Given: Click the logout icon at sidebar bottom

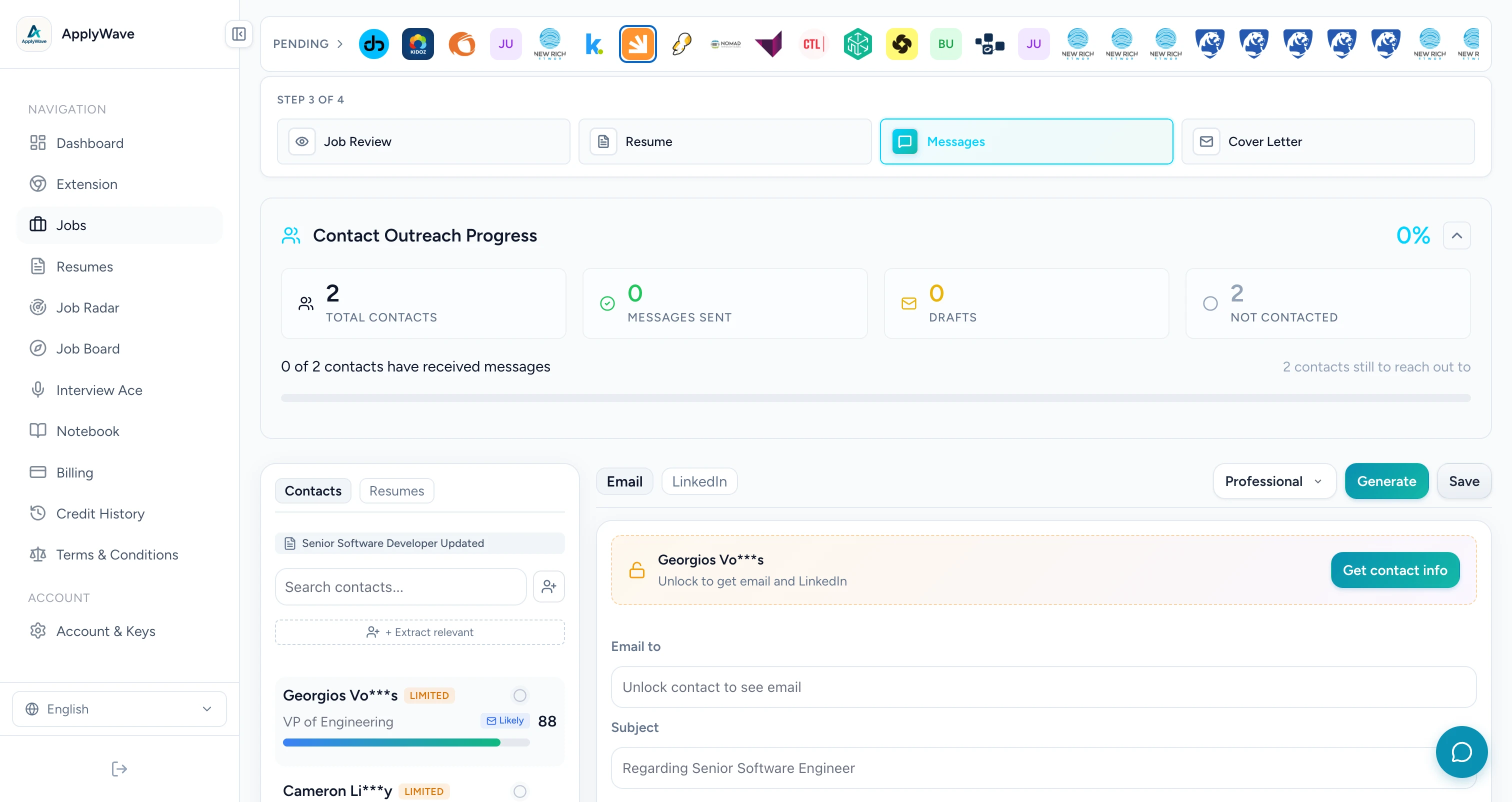Looking at the screenshot, I should tap(119, 768).
